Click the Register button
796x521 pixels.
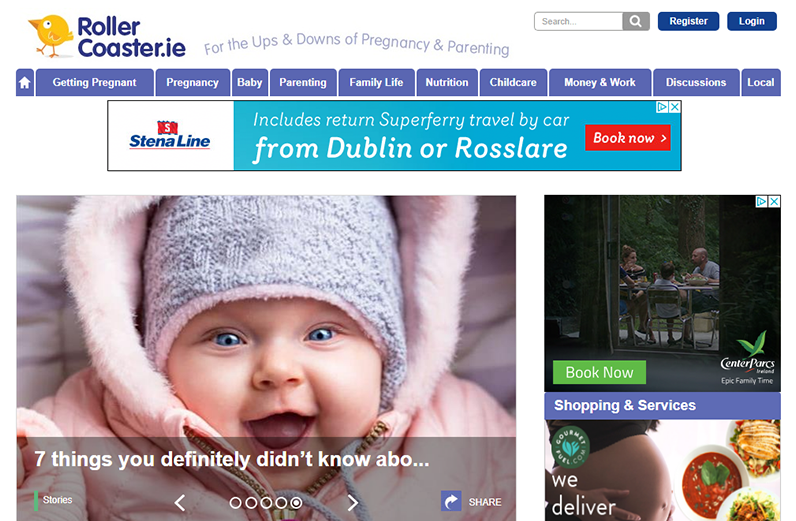click(x=688, y=21)
